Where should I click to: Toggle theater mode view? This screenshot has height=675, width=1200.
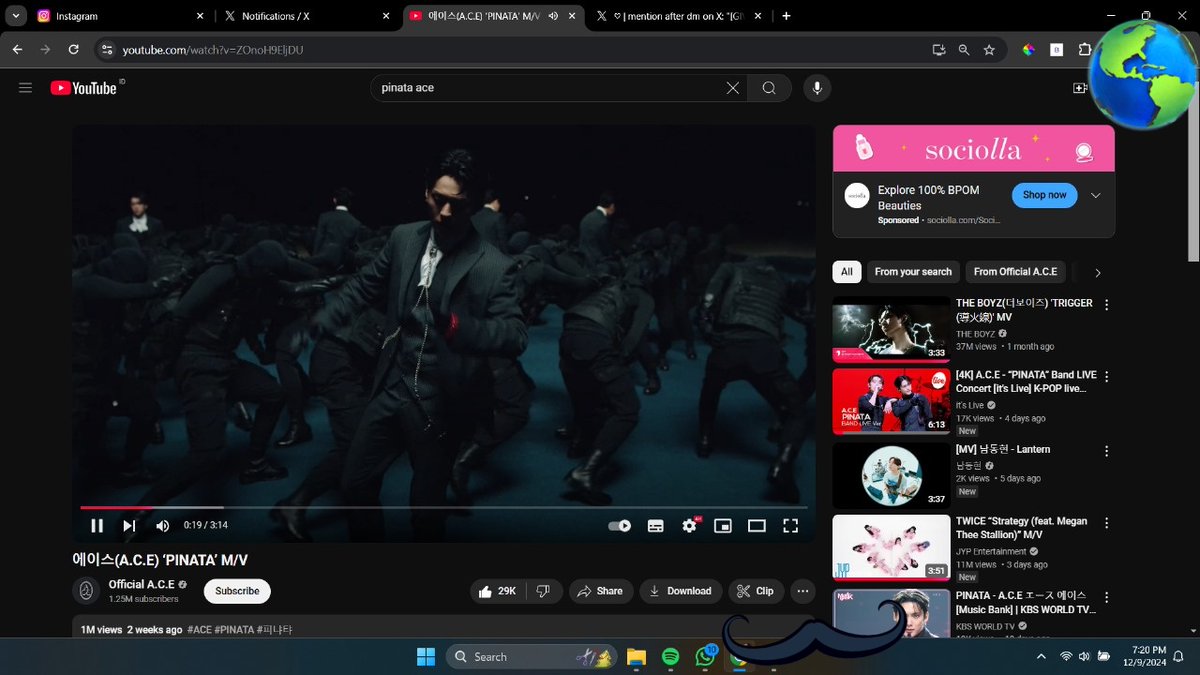tap(757, 526)
